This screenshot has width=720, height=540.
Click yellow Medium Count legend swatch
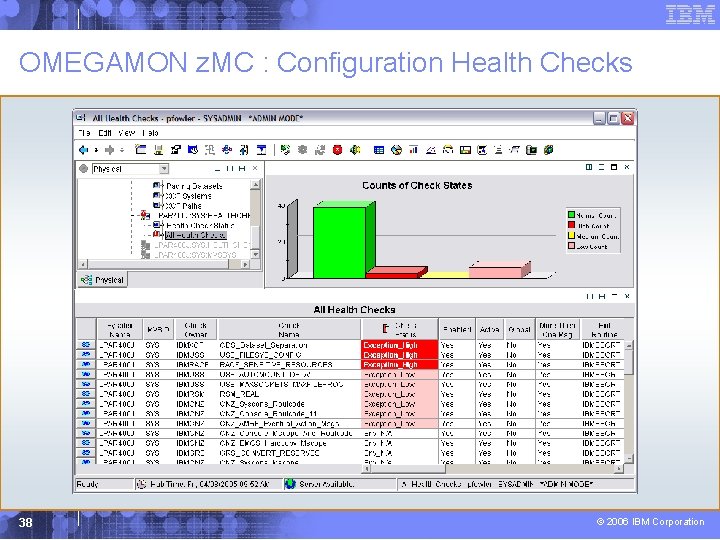tap(571, 235)
